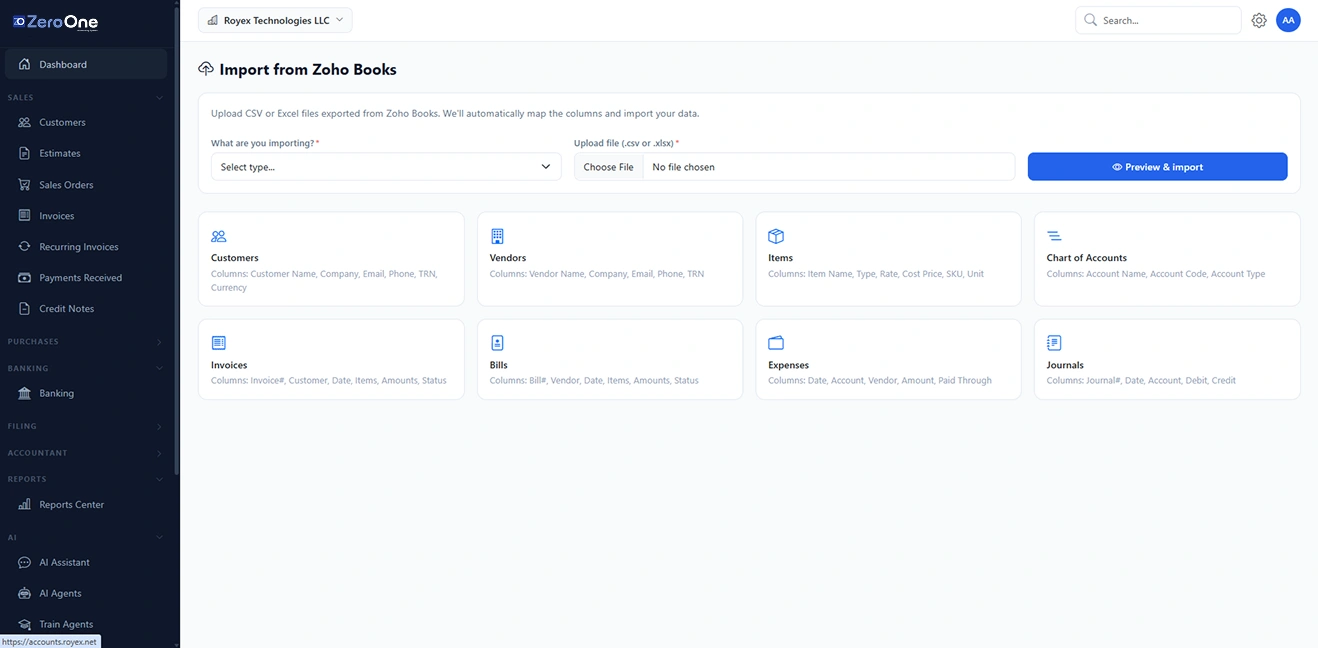Image resolution: width=1318 pixels, height=648 pixels.
Task: Select the Bills import card
Action: pyautogui.click(x=610, y=360)
